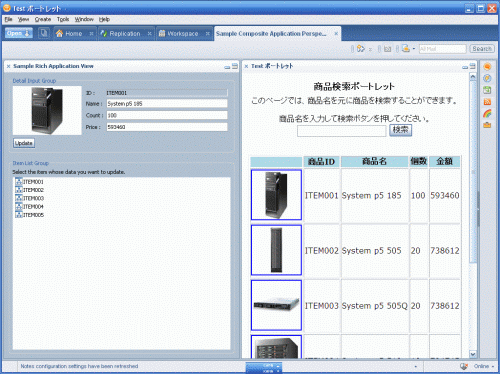Close the Replication tab
This screenshot has height=374, width=500.
149,33
